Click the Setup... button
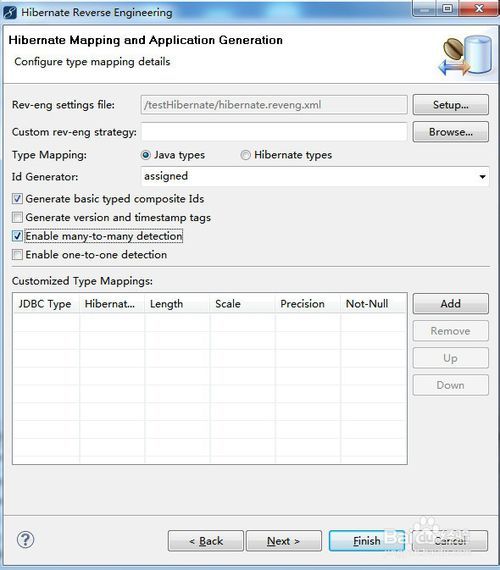500x570 pixels. click(451, 105)
